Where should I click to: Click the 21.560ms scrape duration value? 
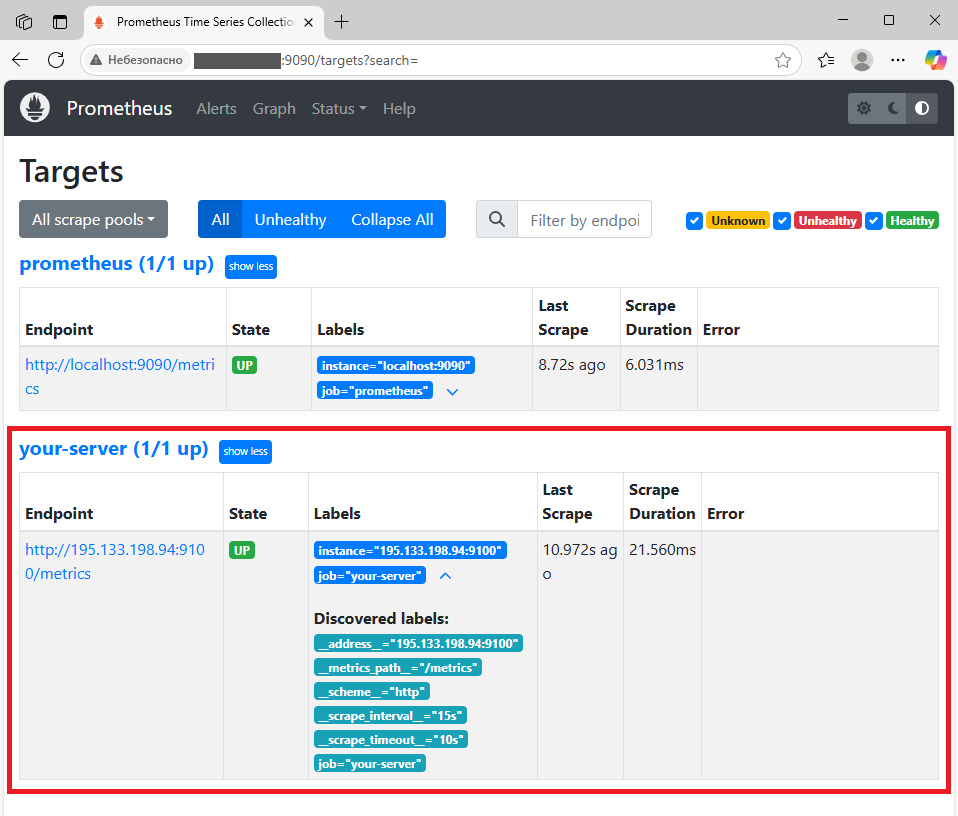pyautogui.click(x=662, y=550)
